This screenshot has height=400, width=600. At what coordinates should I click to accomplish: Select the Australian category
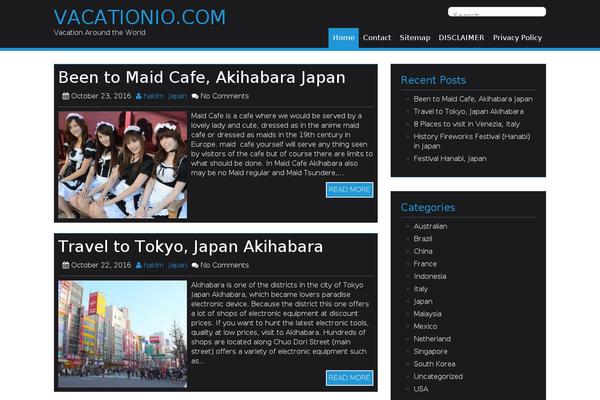[430, 227]
